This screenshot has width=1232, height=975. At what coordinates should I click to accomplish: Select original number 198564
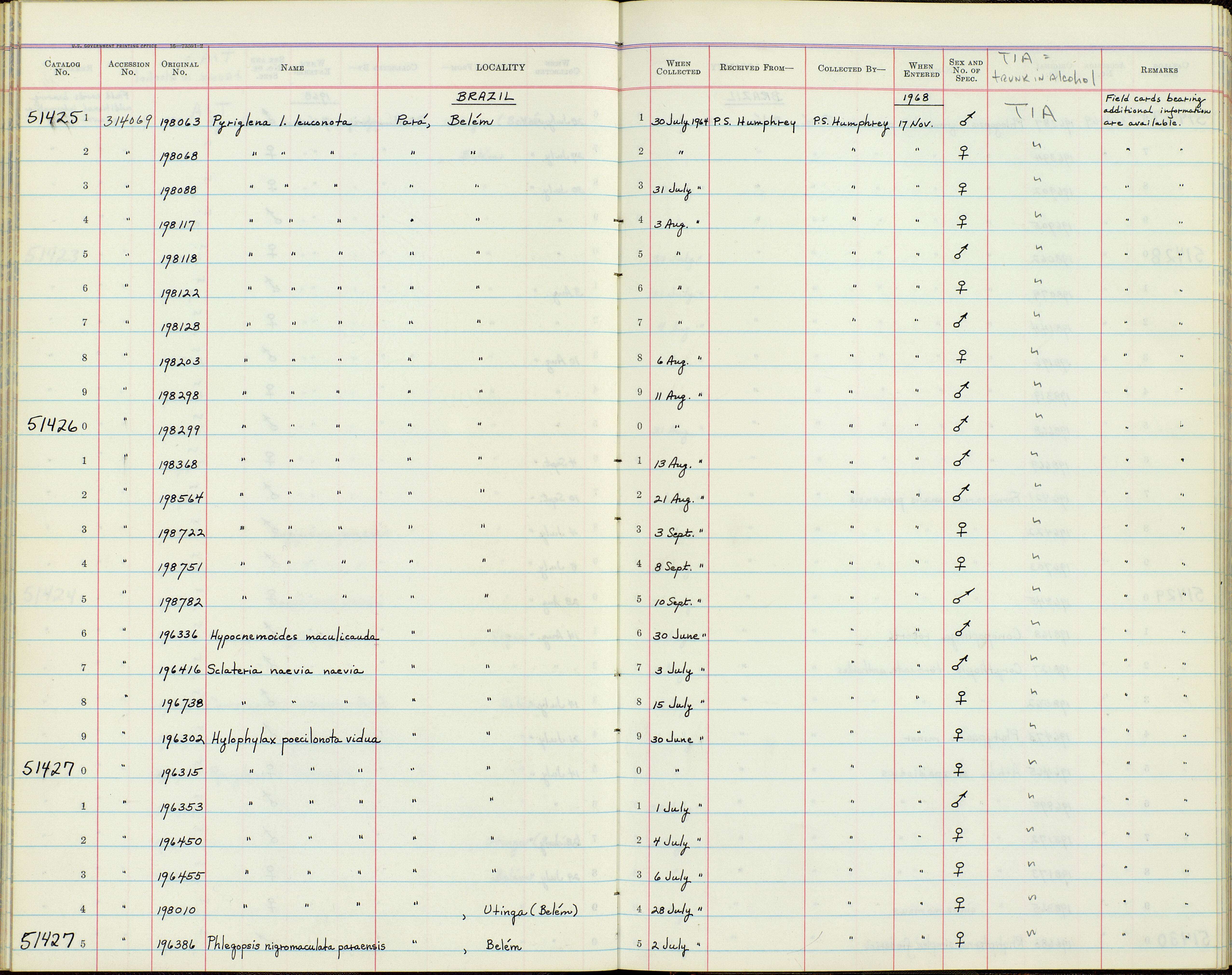(181, 498)
